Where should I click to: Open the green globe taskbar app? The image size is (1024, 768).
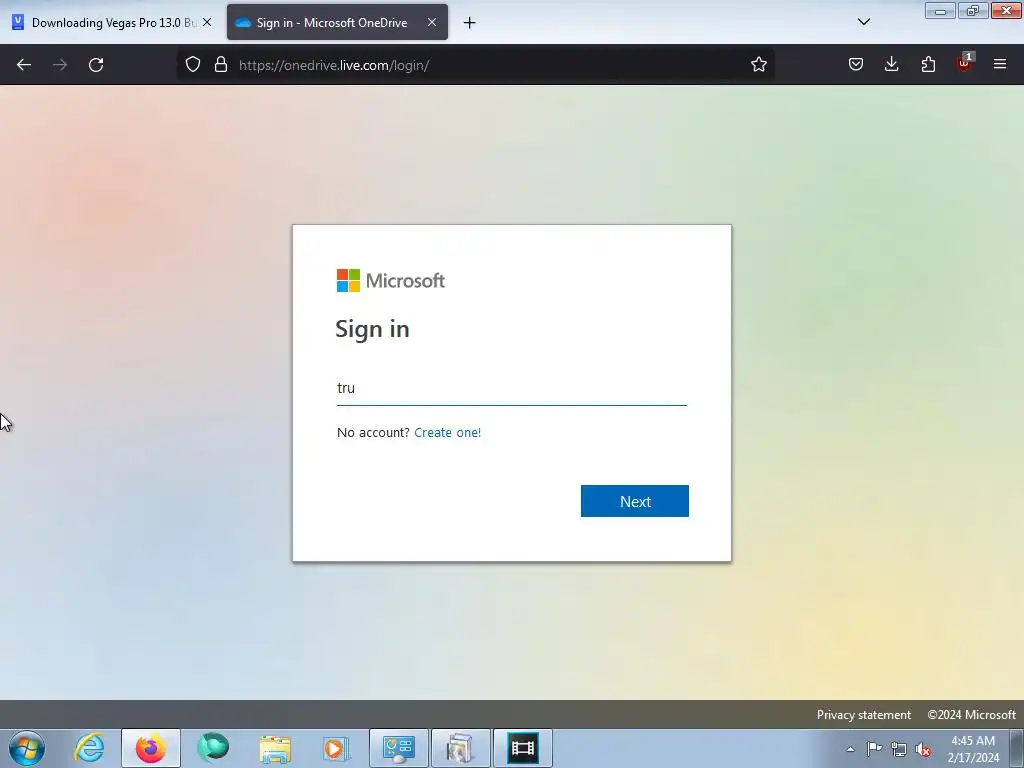pyautogui.click(x=213, y=748)
